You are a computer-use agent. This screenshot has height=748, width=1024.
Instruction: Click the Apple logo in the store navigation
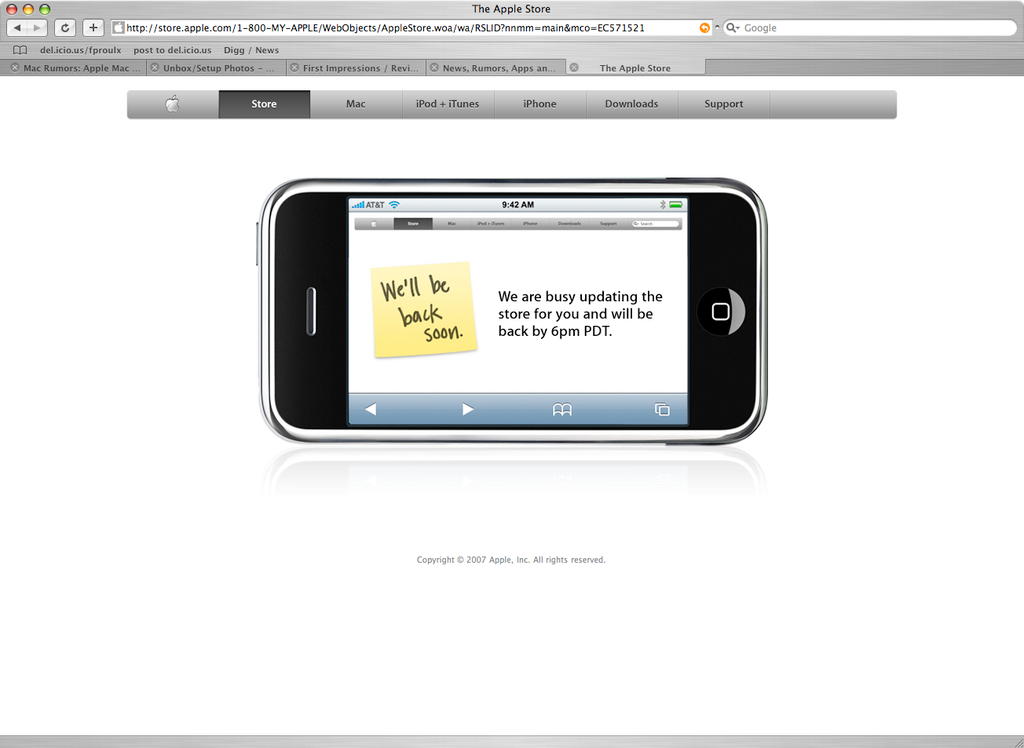171,103
